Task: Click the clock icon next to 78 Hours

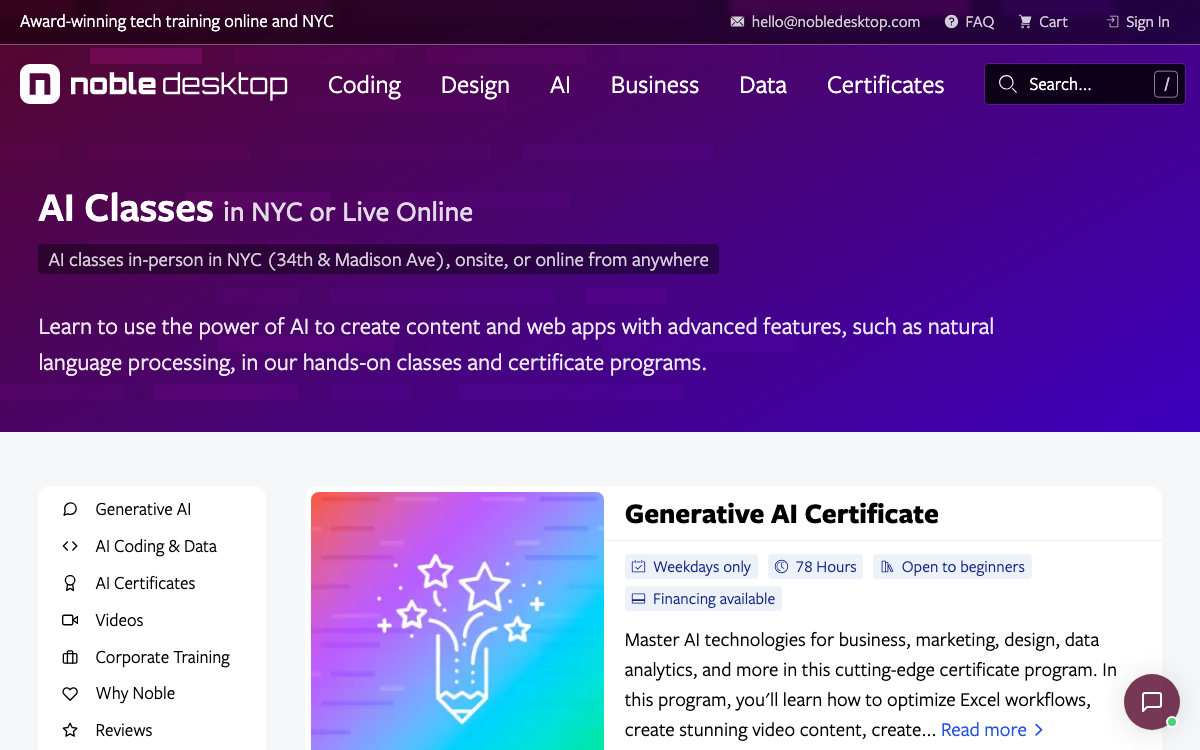Action: [782, 567]
